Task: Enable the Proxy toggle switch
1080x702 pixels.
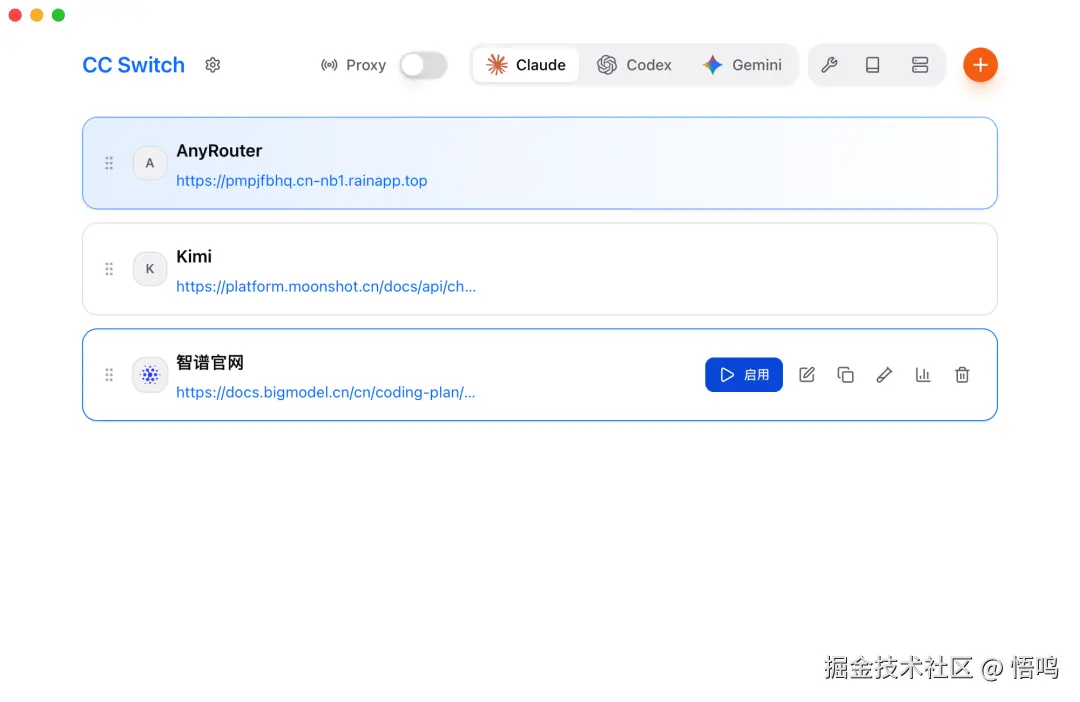Action: coord(422,64)
